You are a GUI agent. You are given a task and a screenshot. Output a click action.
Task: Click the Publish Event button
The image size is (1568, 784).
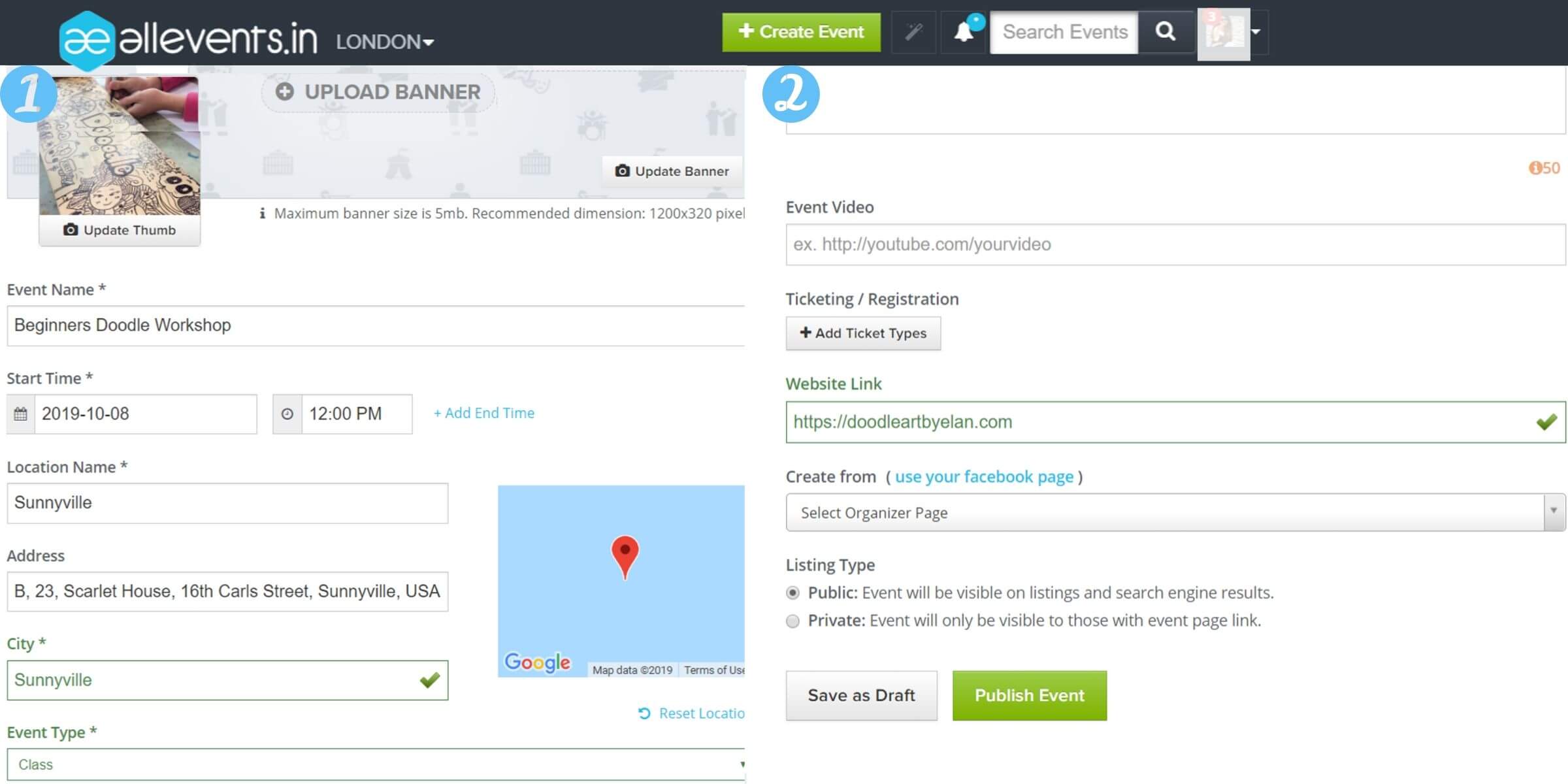pos(1030,695)
